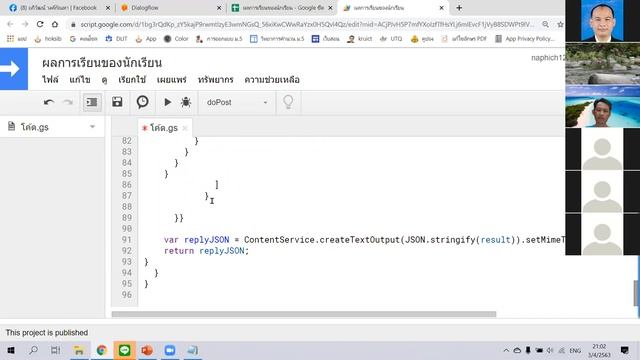640x360 pixels.
Task: Open the ความช่วยเหลือ menu
Action: tap(272, 80)
